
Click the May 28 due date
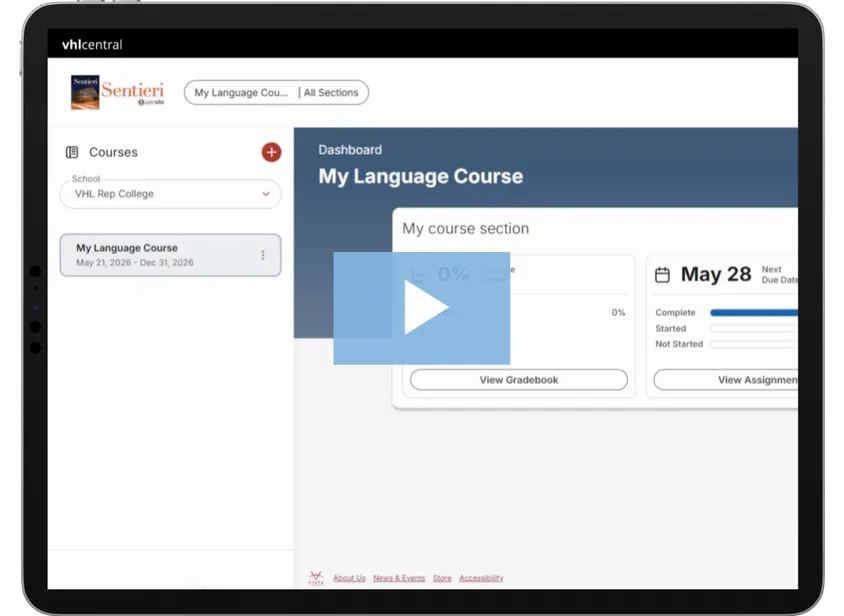tap(716, 275)
